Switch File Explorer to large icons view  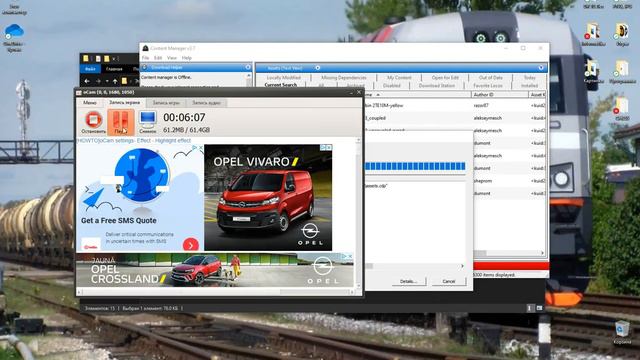[539, 308]
